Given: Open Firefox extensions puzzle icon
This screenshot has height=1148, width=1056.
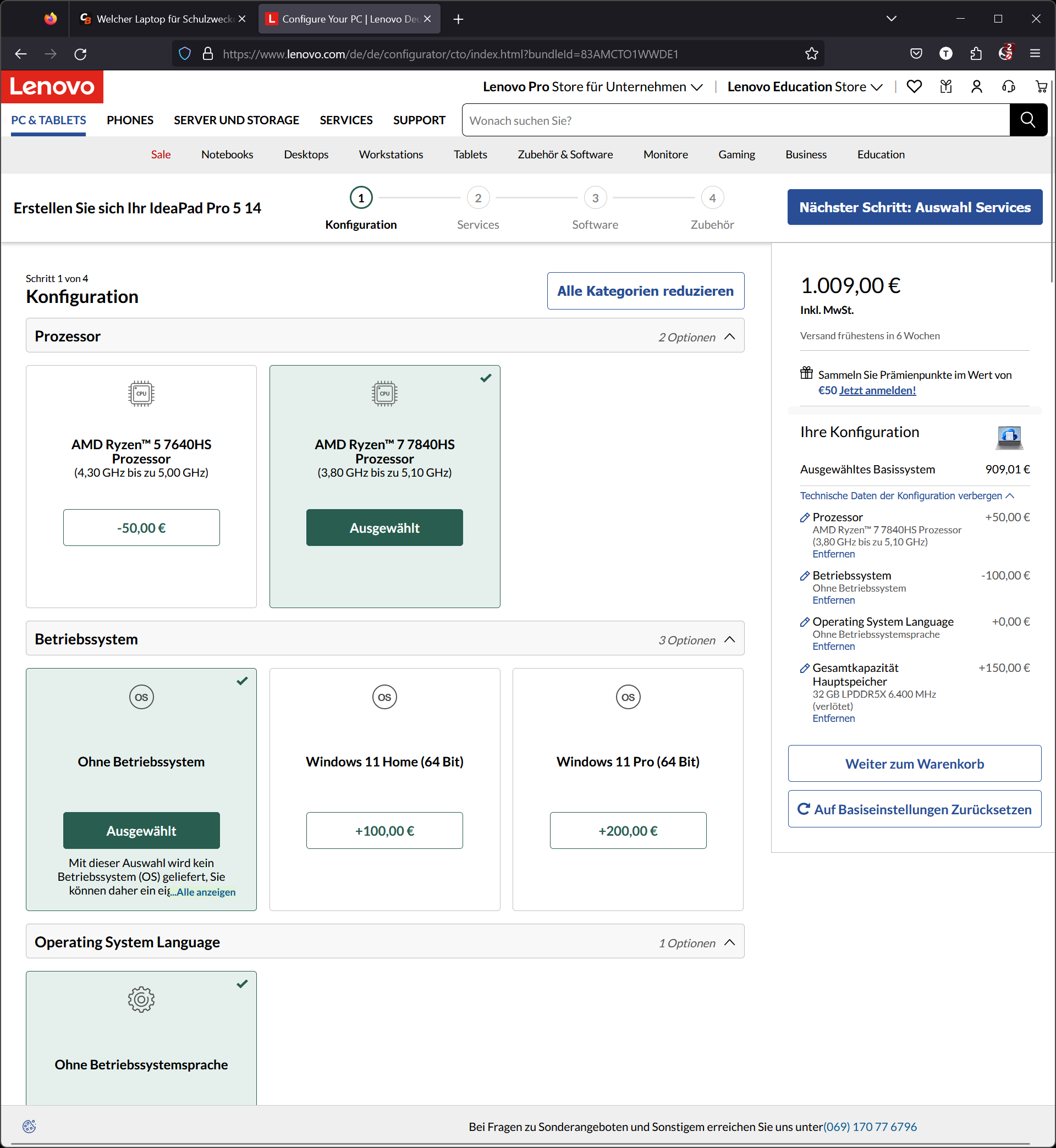Looking at the screenshot, I should (x=976, y=54).
